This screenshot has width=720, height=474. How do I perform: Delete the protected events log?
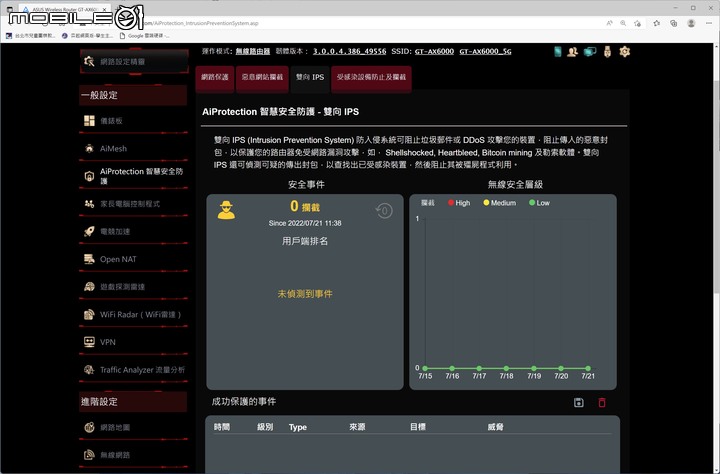pyautogui.click(x=602, y=402)
